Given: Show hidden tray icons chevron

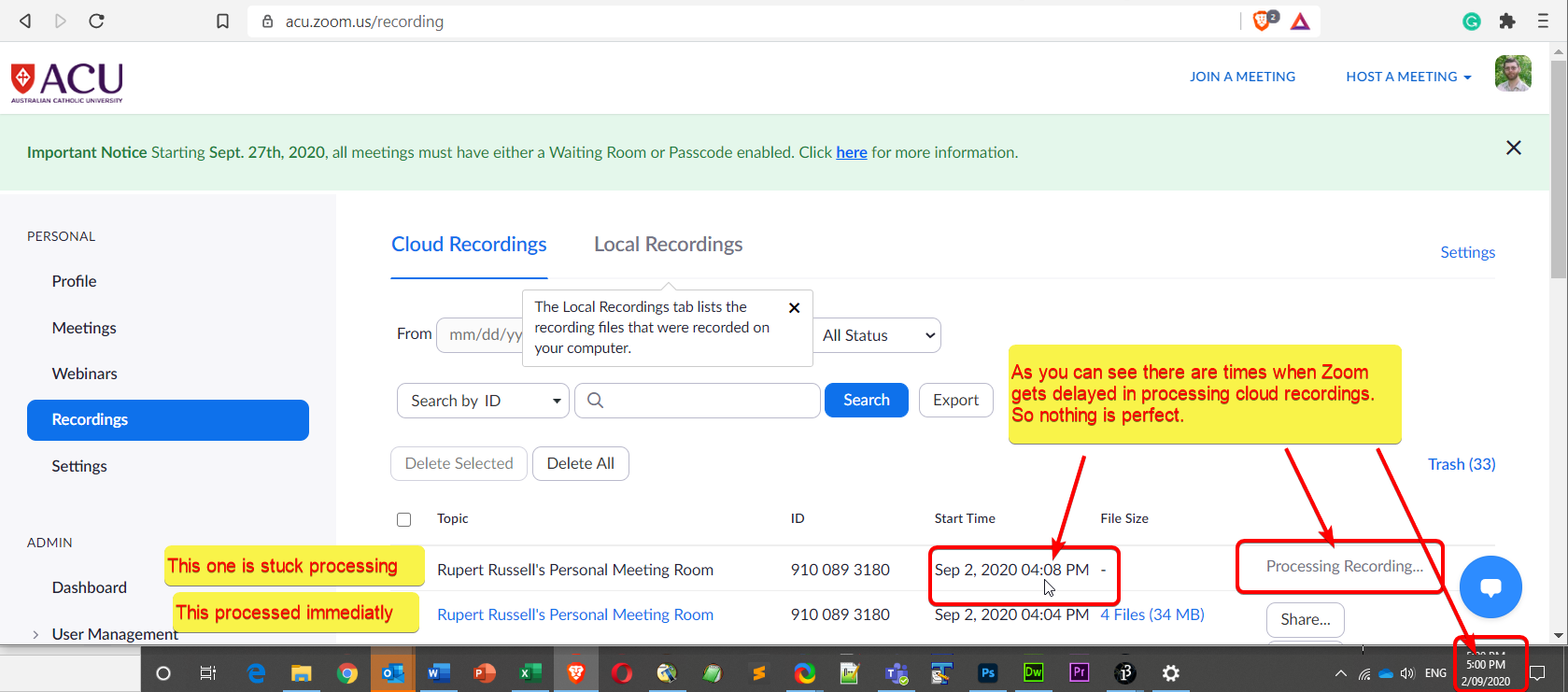Looking at the screenshot, I should 1341,672.
